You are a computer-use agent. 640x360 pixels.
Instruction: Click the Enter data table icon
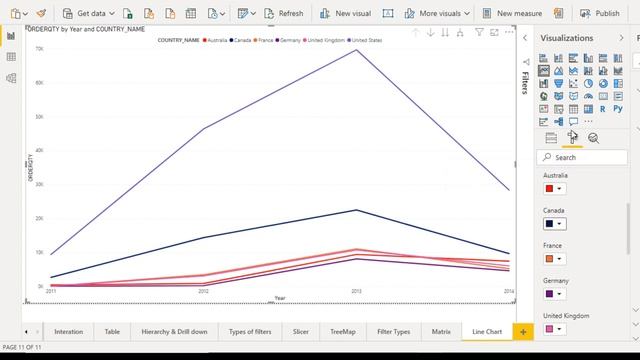click(191, 13)
